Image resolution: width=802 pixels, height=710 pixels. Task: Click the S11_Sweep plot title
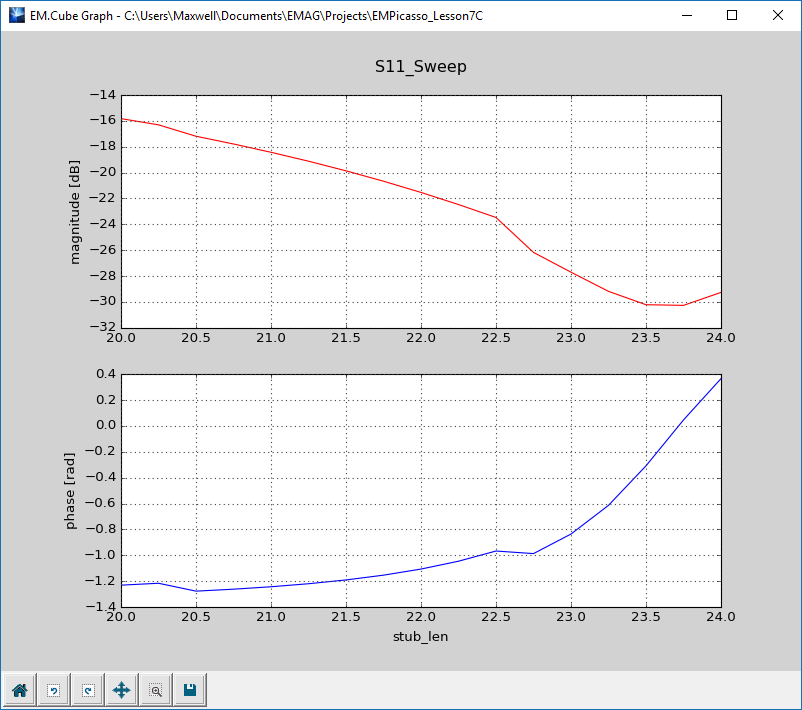click(420, 67)
